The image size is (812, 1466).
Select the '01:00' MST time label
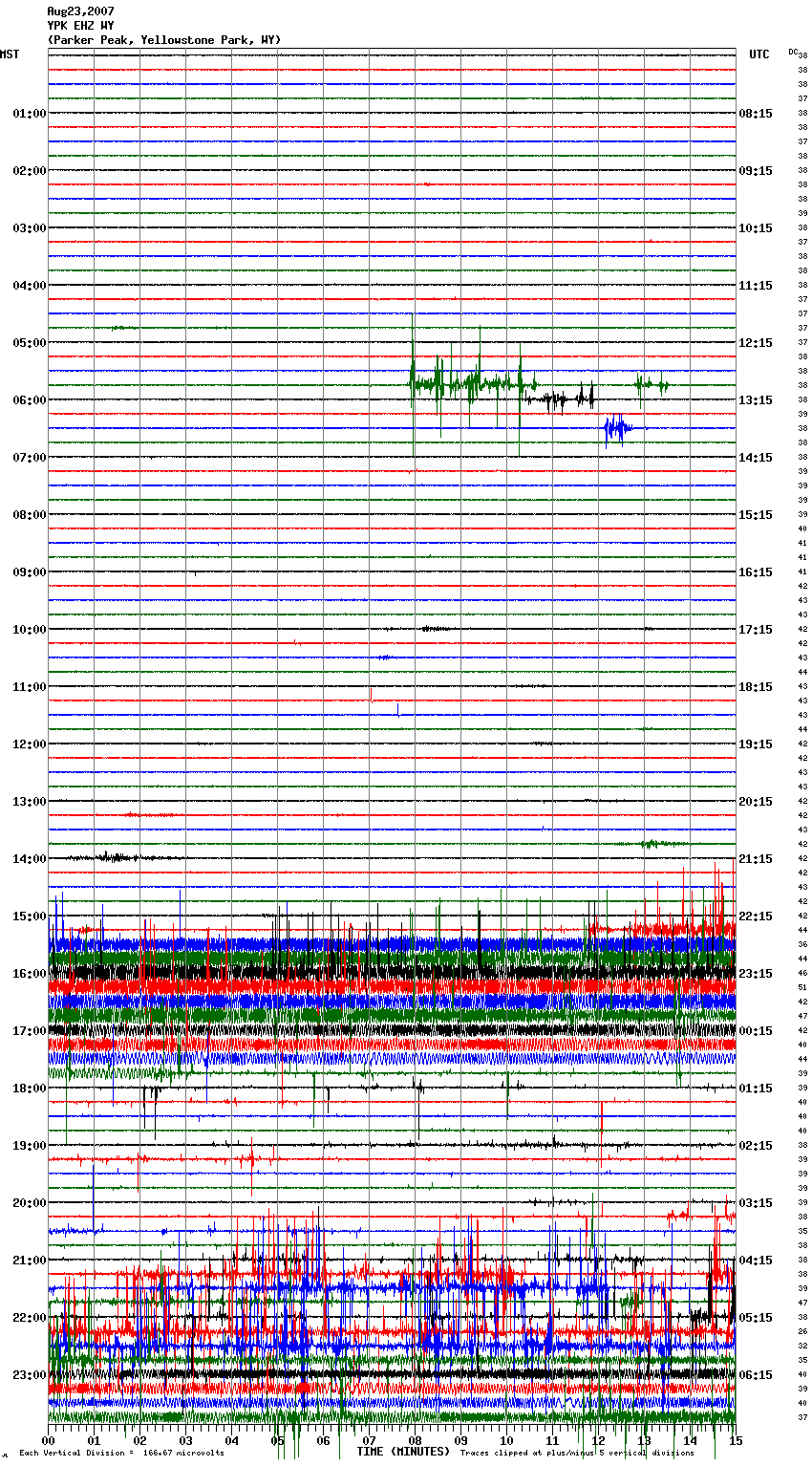tap(30, 114)
